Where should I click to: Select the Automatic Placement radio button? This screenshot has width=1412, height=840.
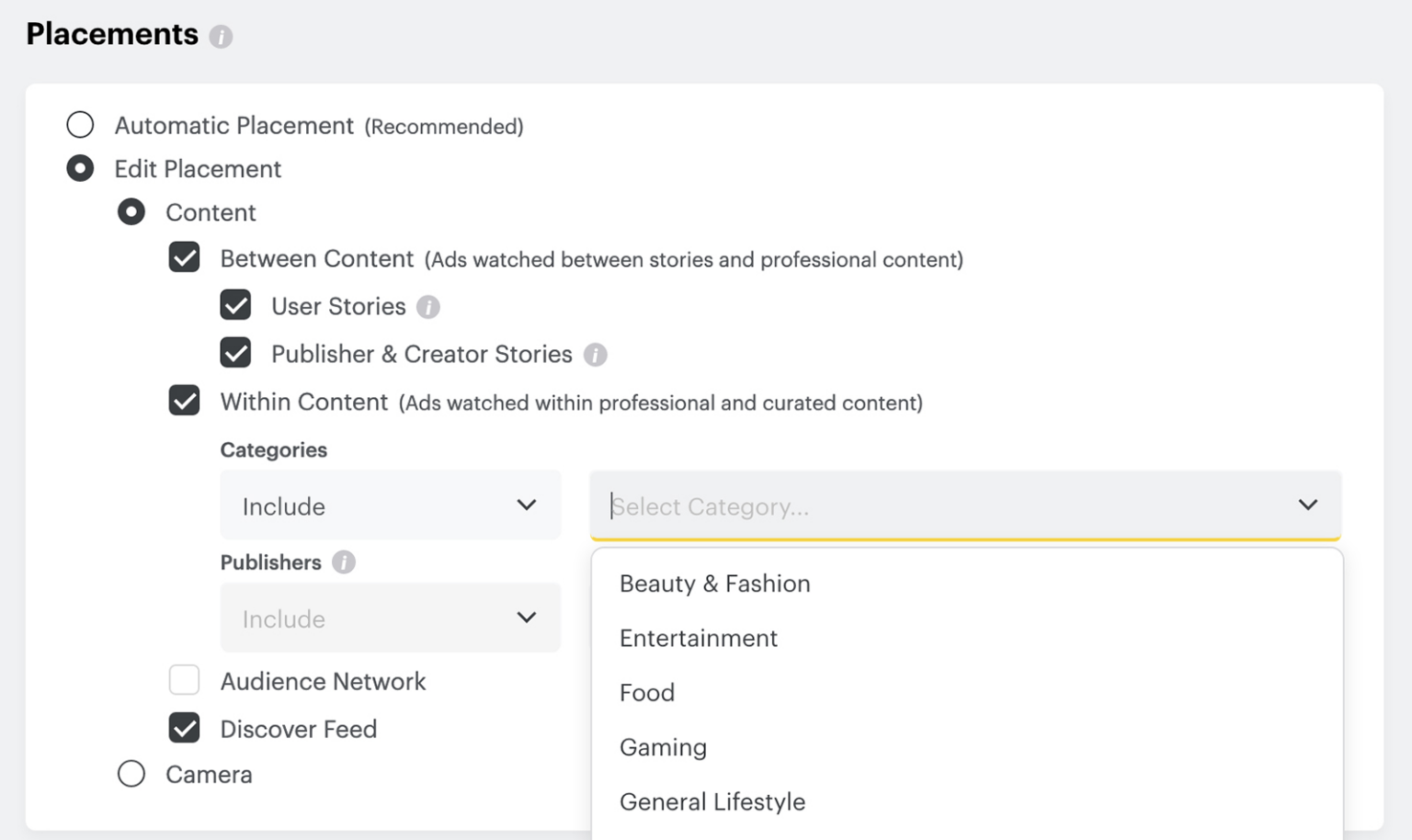pos(80,124)
